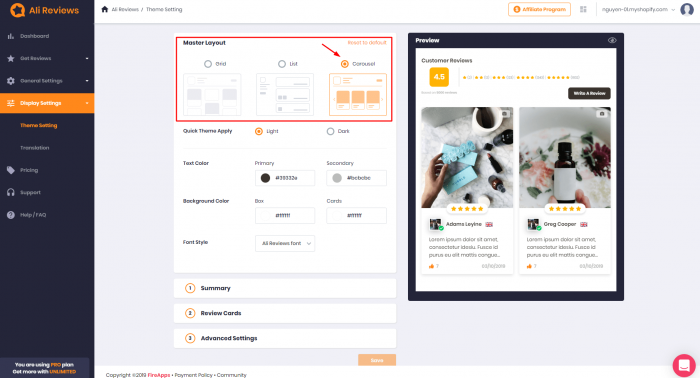Open the Payment Policy footer link

point(193,375)
